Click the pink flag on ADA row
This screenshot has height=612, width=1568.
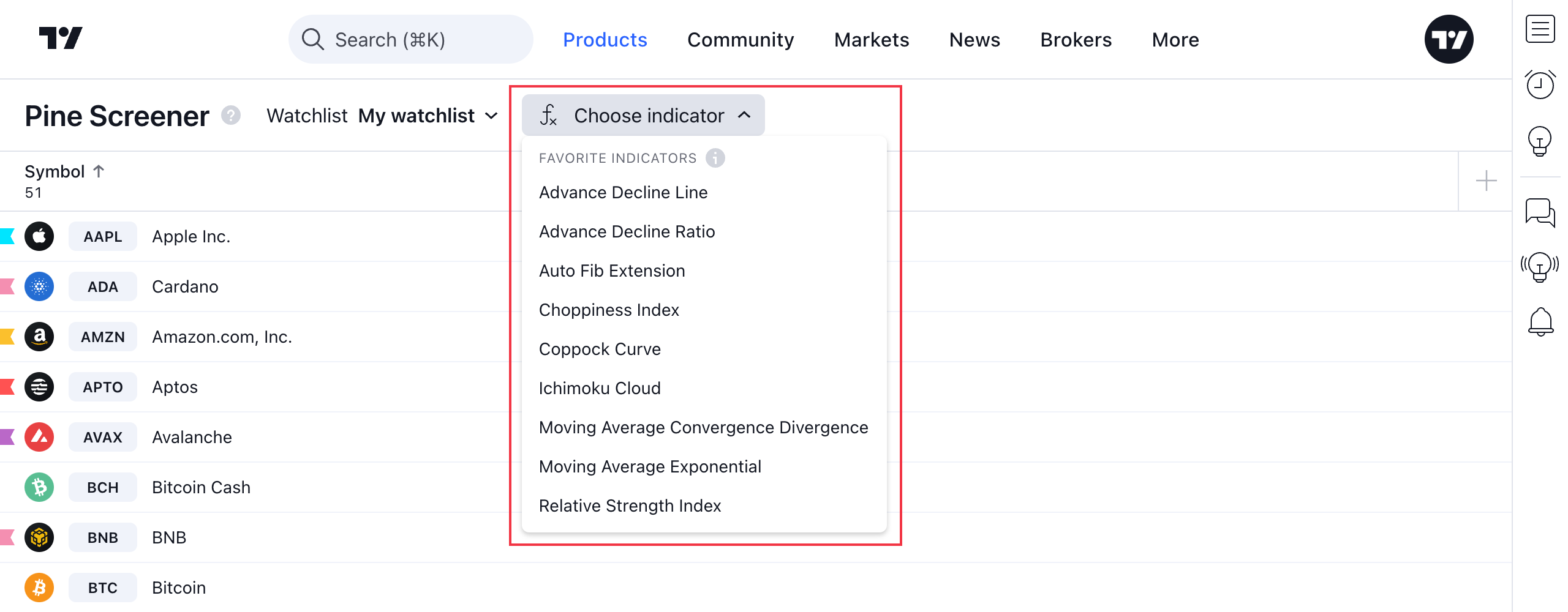pos(7,286)
